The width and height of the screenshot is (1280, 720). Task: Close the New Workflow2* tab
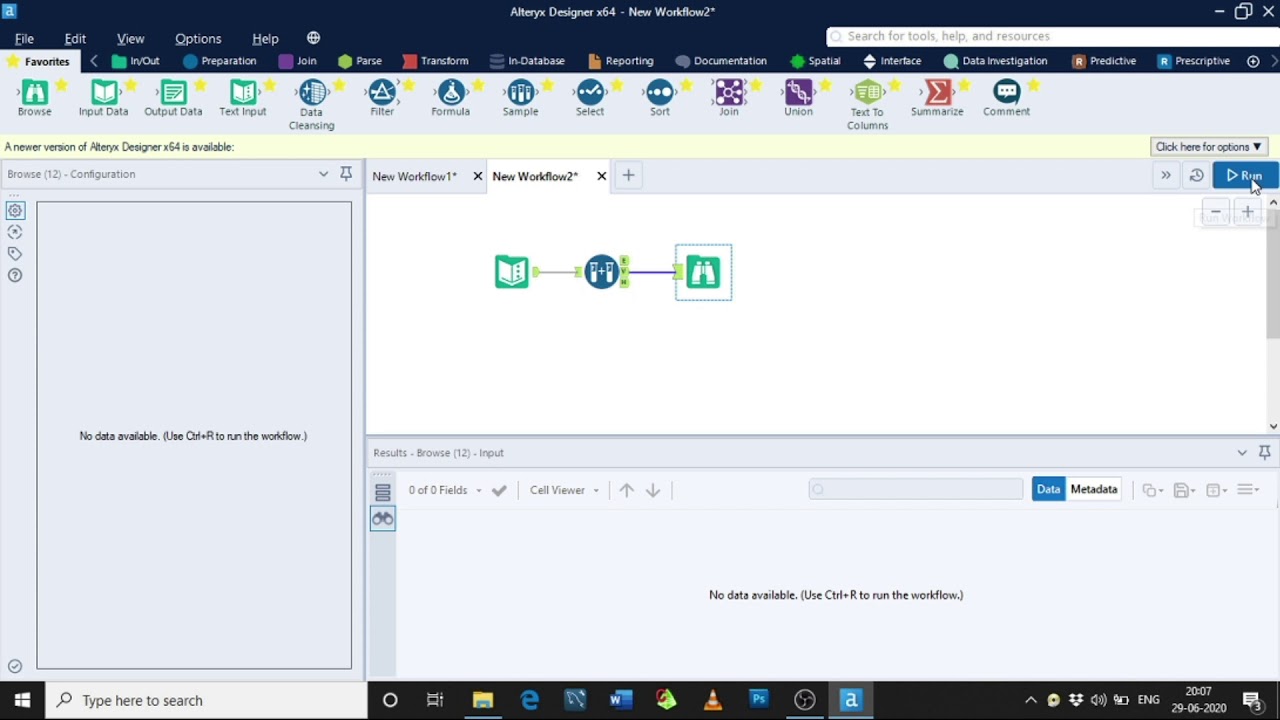tap(601, 176)
